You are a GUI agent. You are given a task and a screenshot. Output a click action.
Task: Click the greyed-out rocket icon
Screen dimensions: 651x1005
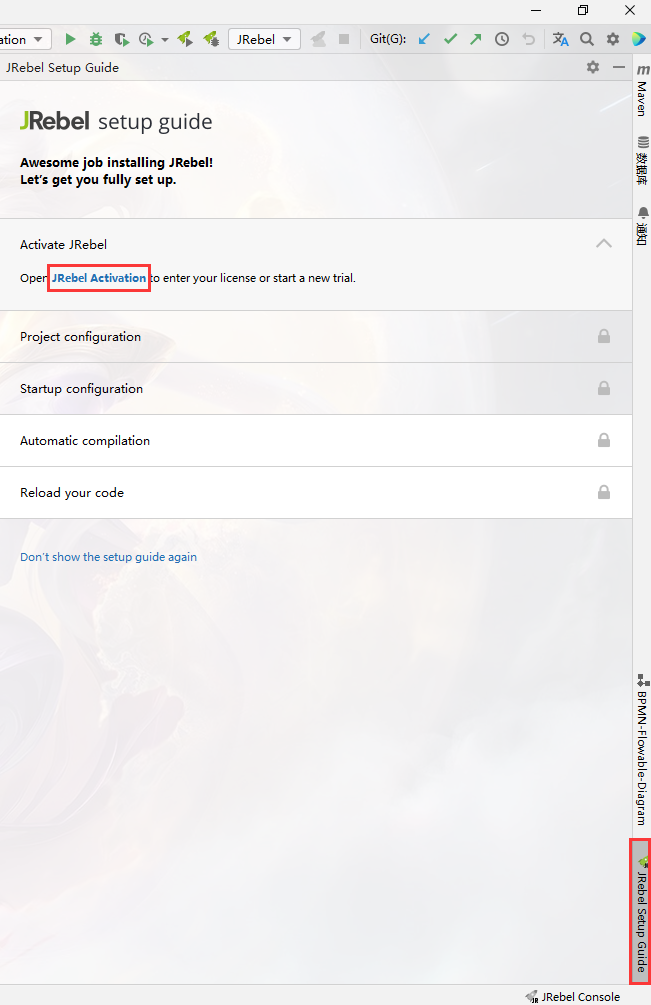pyautogui.click(x=318, y=39)
